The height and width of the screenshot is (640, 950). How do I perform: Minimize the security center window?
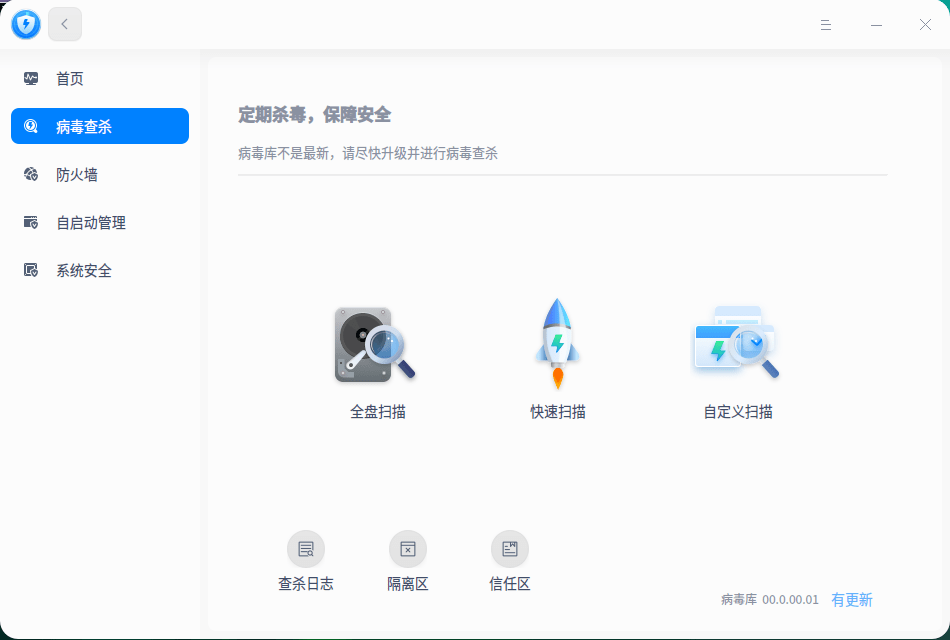click(874, 24)
